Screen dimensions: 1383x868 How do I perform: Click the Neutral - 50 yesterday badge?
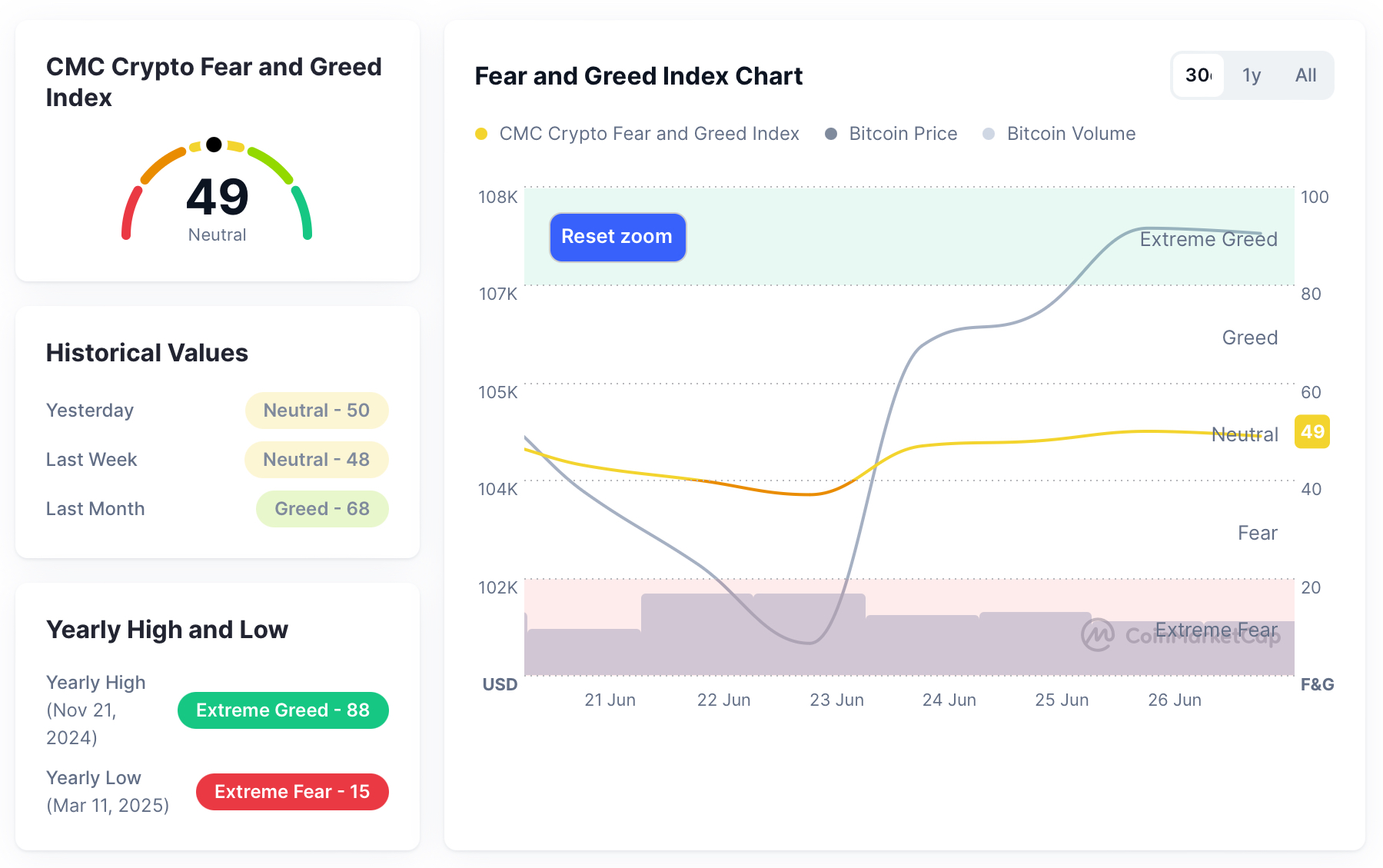(317, 411)
